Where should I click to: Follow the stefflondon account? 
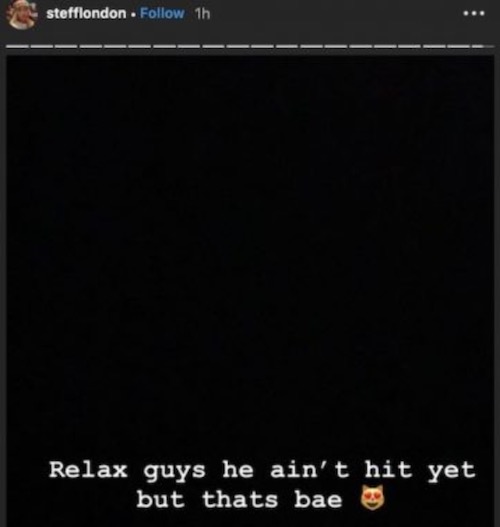(162, 13)
